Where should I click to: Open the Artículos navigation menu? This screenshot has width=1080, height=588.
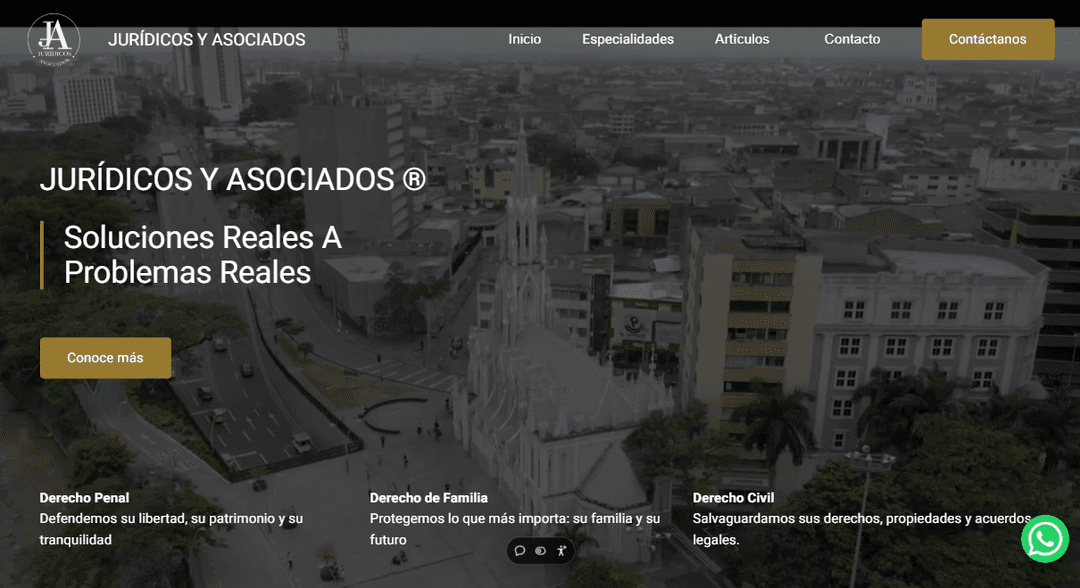[741, 39]
